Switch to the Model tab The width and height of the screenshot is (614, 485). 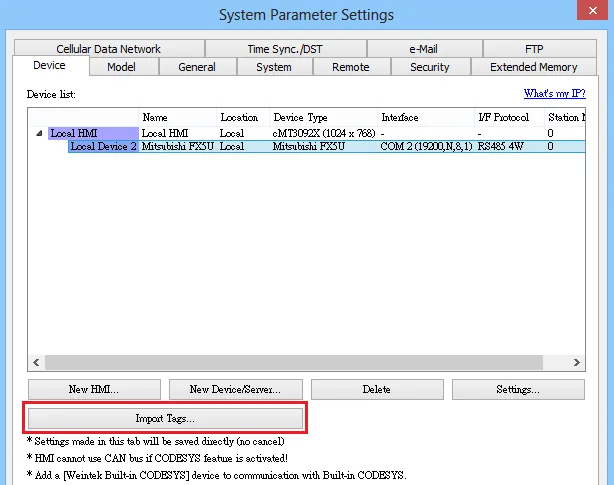[124, 67]
